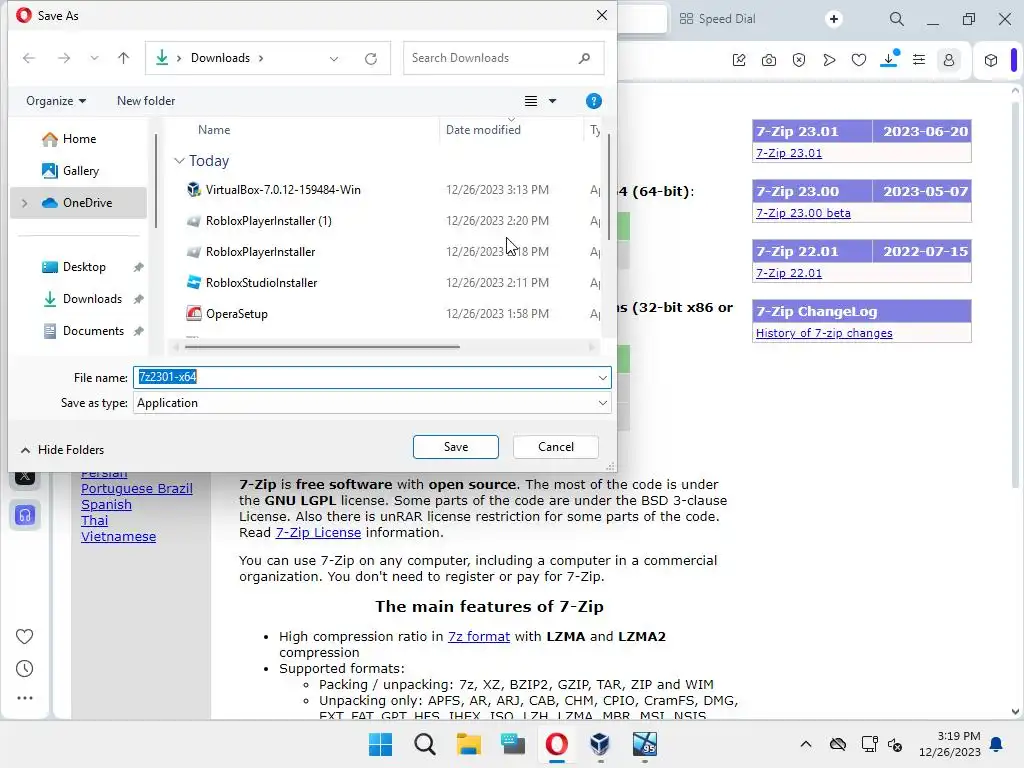Open pinned Downloads folder
Viewport: 1024px width, 768px height.
pyautogui.click(x=92, y=298)
